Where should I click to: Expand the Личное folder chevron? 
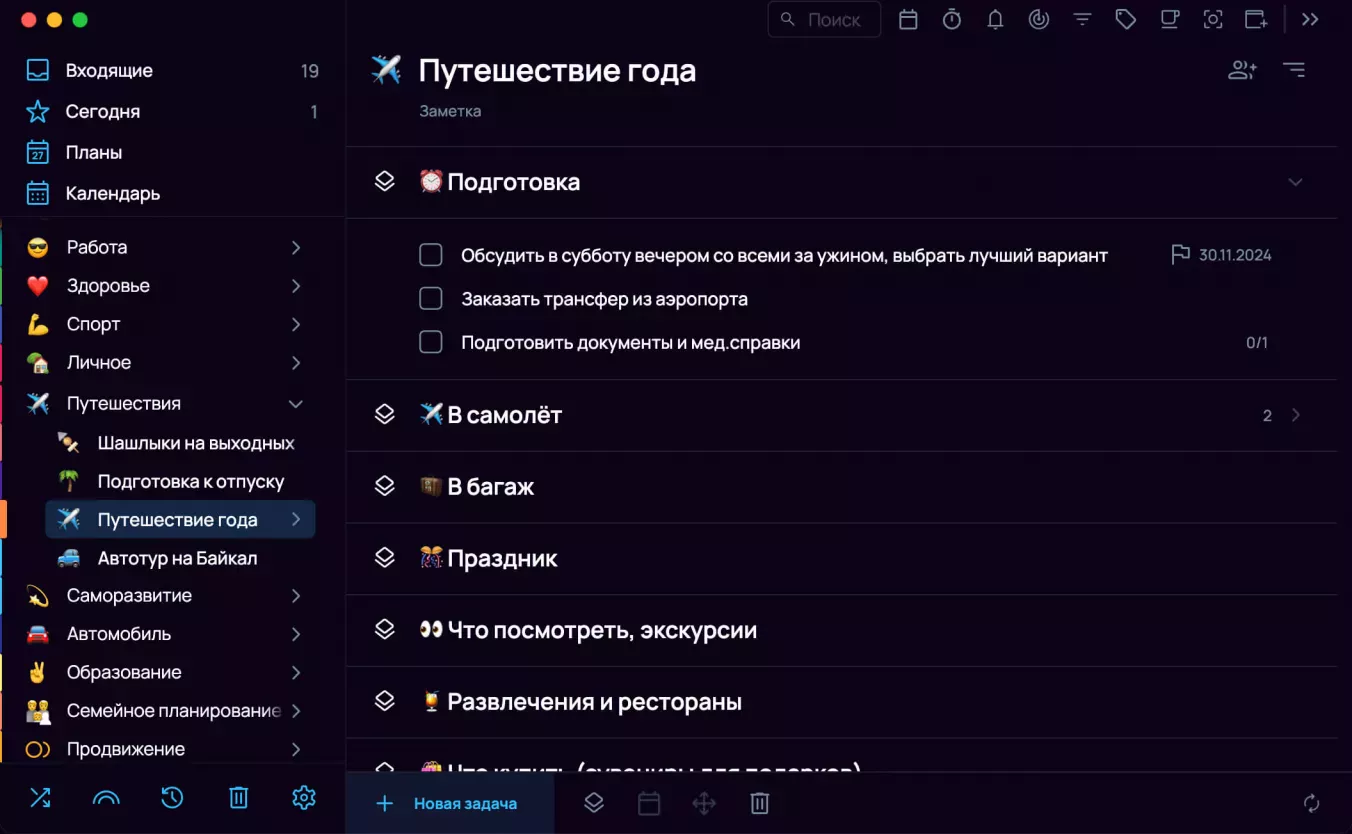pyautogui.click(x=296, y=363)
